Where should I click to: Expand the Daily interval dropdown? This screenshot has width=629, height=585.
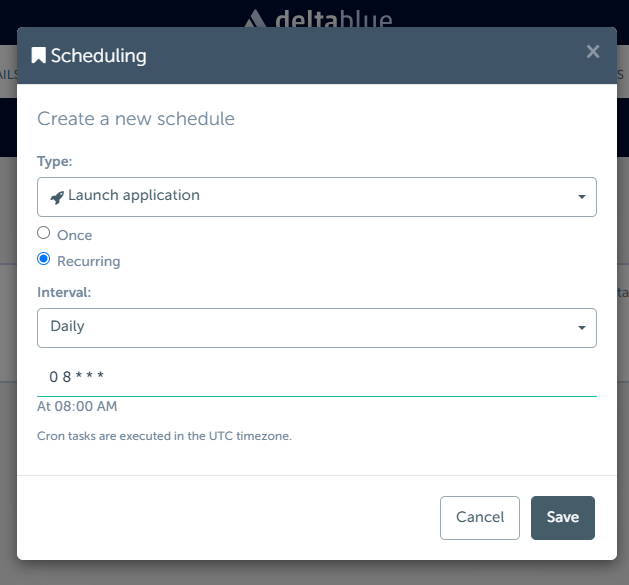(x=316, y=327)
